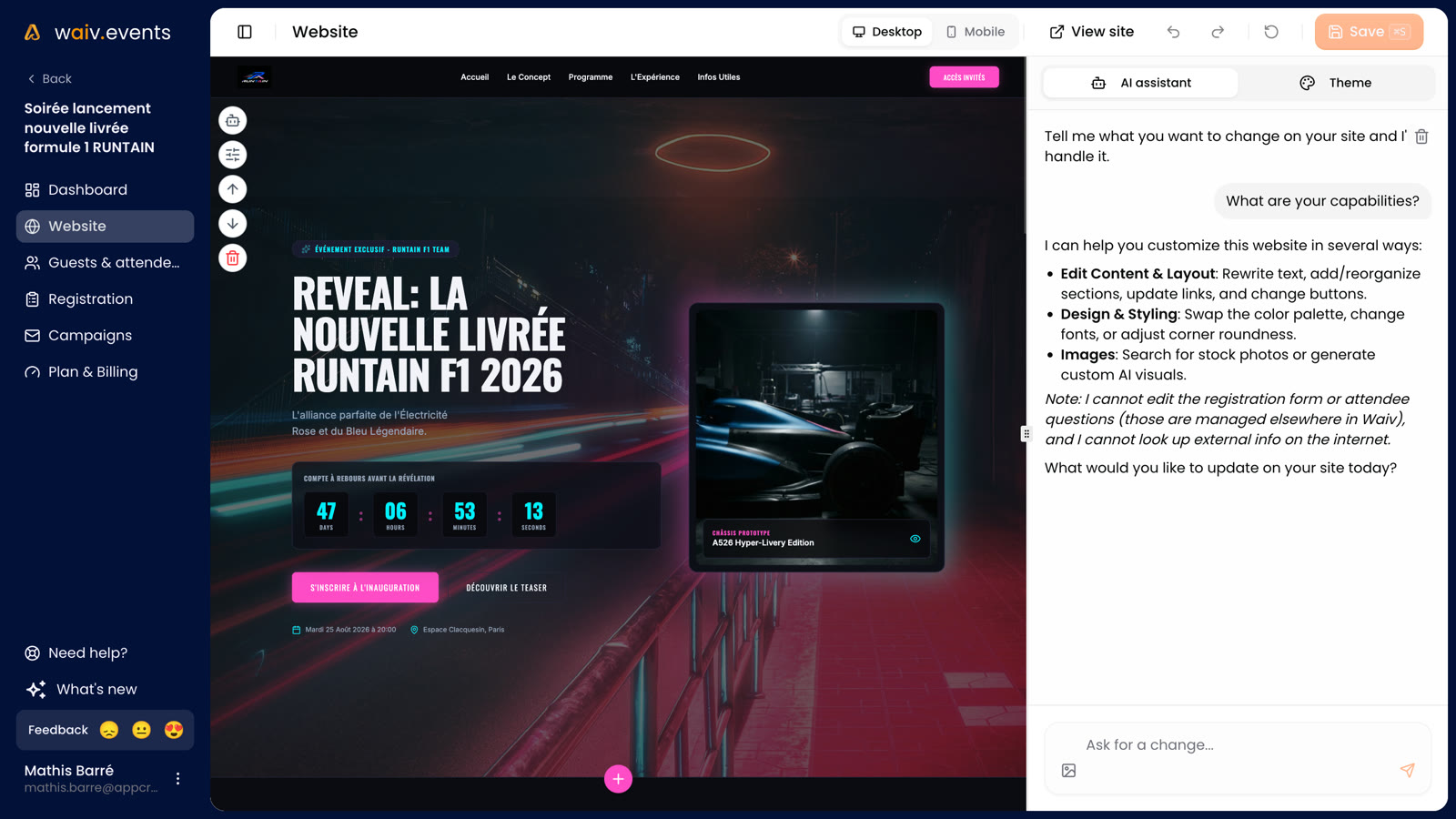
Task: Move section up with arrow icon
Action: tap(233, 189)
